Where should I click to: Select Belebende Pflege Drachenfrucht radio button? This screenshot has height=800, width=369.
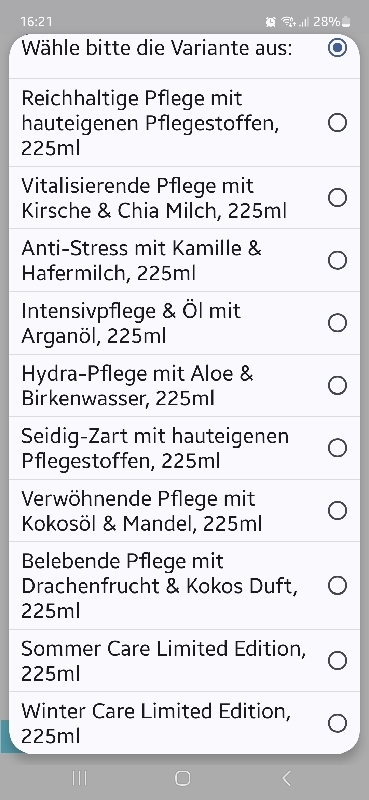(x=337, y=586)
